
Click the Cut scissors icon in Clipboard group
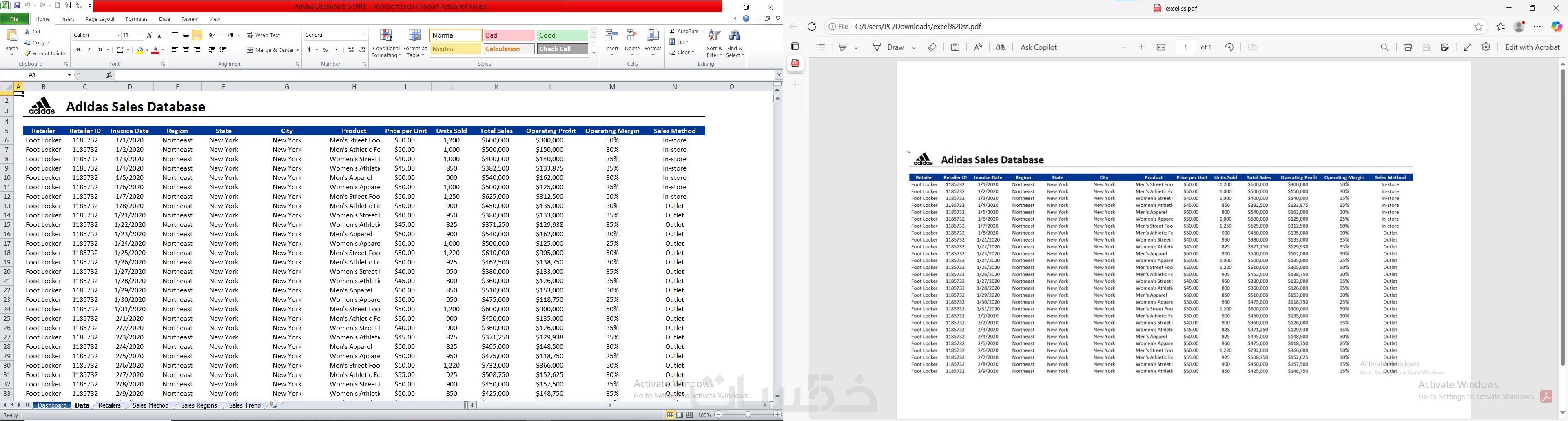click(x=28, y=32)
